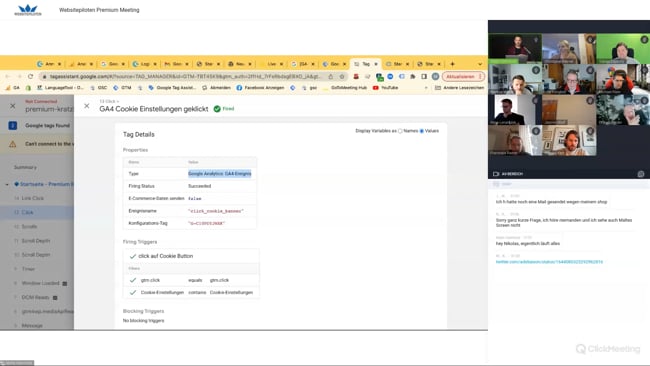The image size is (650, 366).
Task: Open the LanguageTool bookmark
Action: pyautogui.click(x=61, y=88)
